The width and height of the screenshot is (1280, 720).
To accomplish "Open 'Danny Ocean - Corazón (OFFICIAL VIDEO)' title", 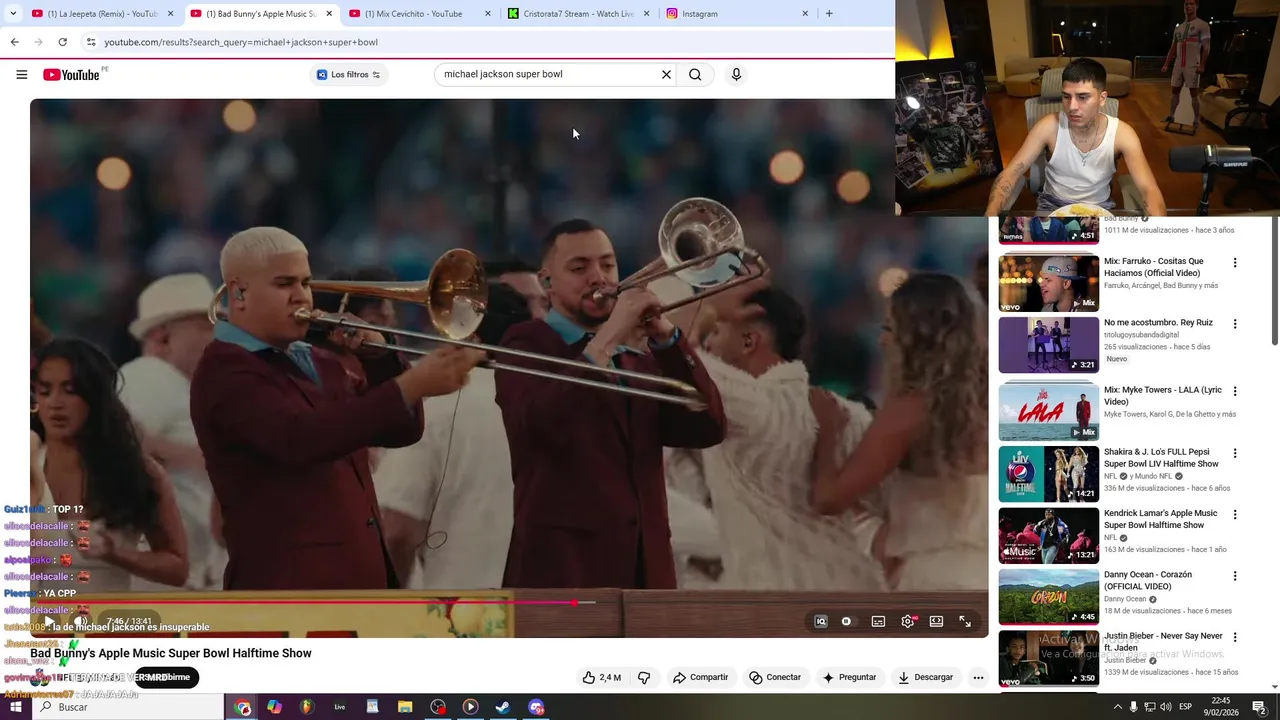I will tap(1148, 580).
